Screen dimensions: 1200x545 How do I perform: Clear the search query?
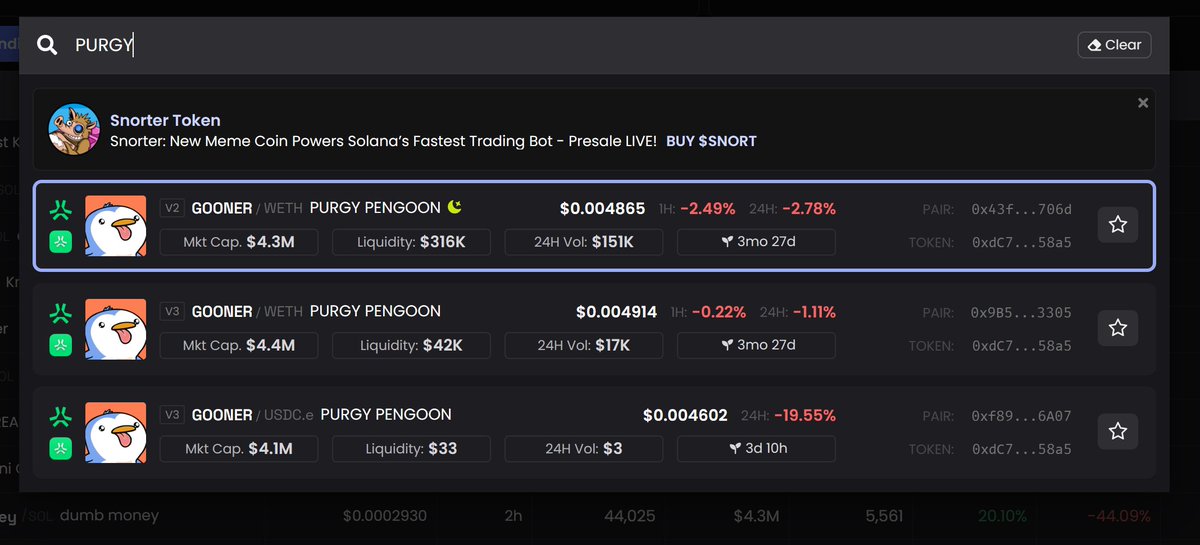[x=1114, y=45]
